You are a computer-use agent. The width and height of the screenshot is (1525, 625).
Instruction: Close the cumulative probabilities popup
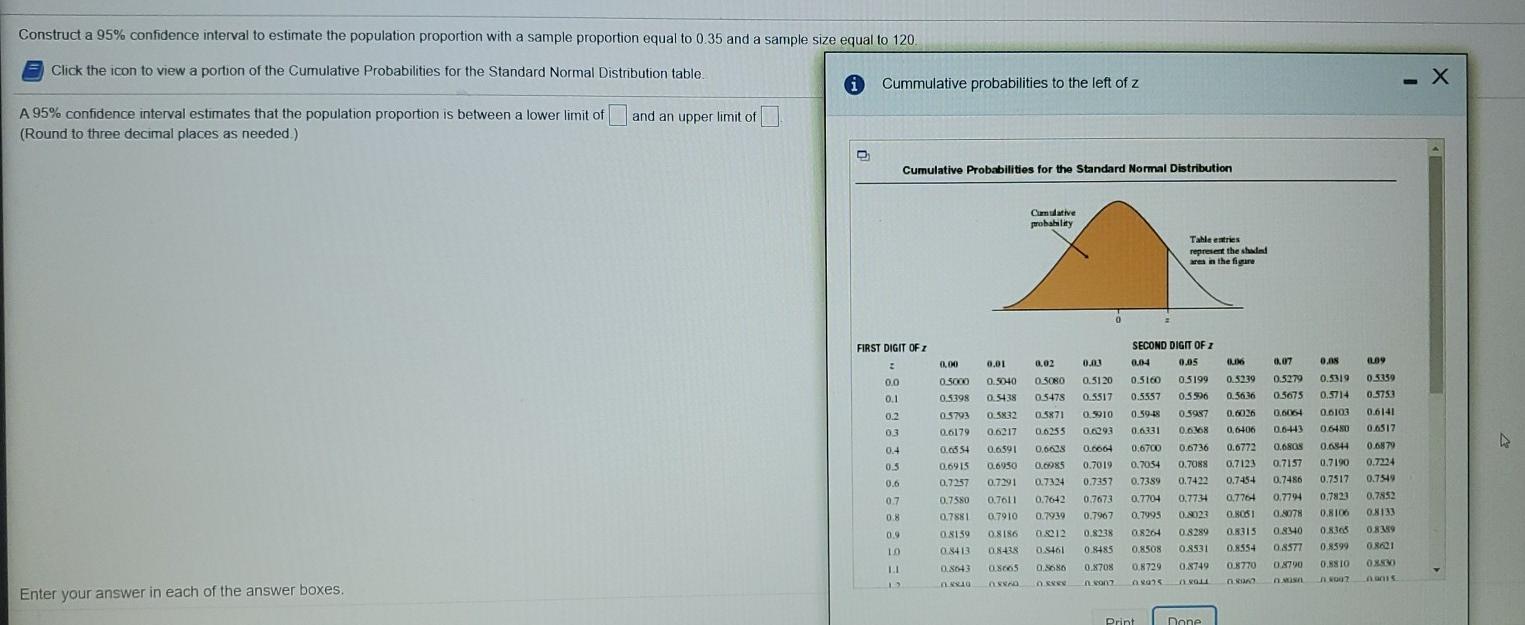[1440, 77]
